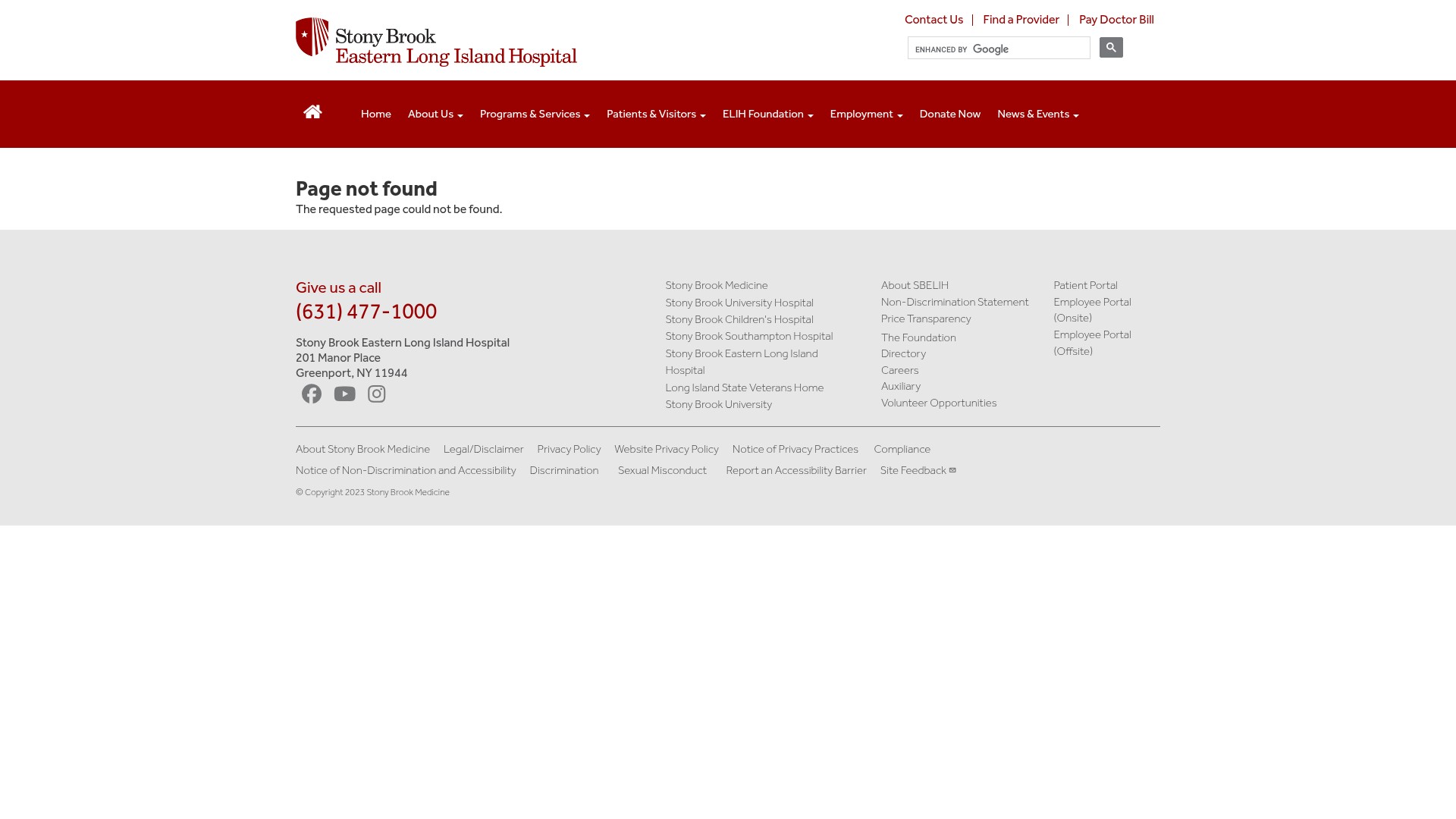Open the Careers footer link
1456x819 pixels.
(899, 370)
